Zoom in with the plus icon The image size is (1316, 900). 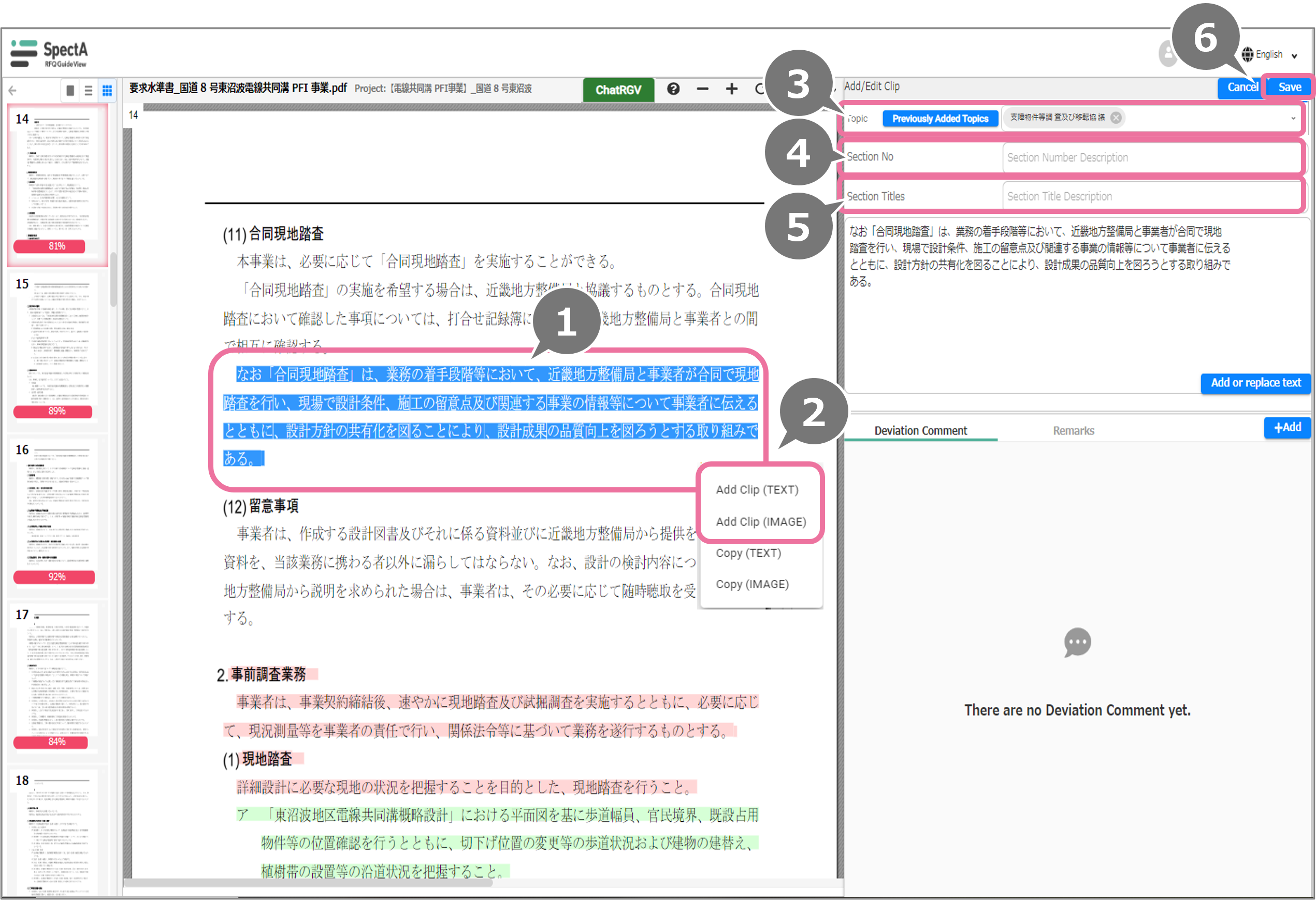(x=732, y=89)
